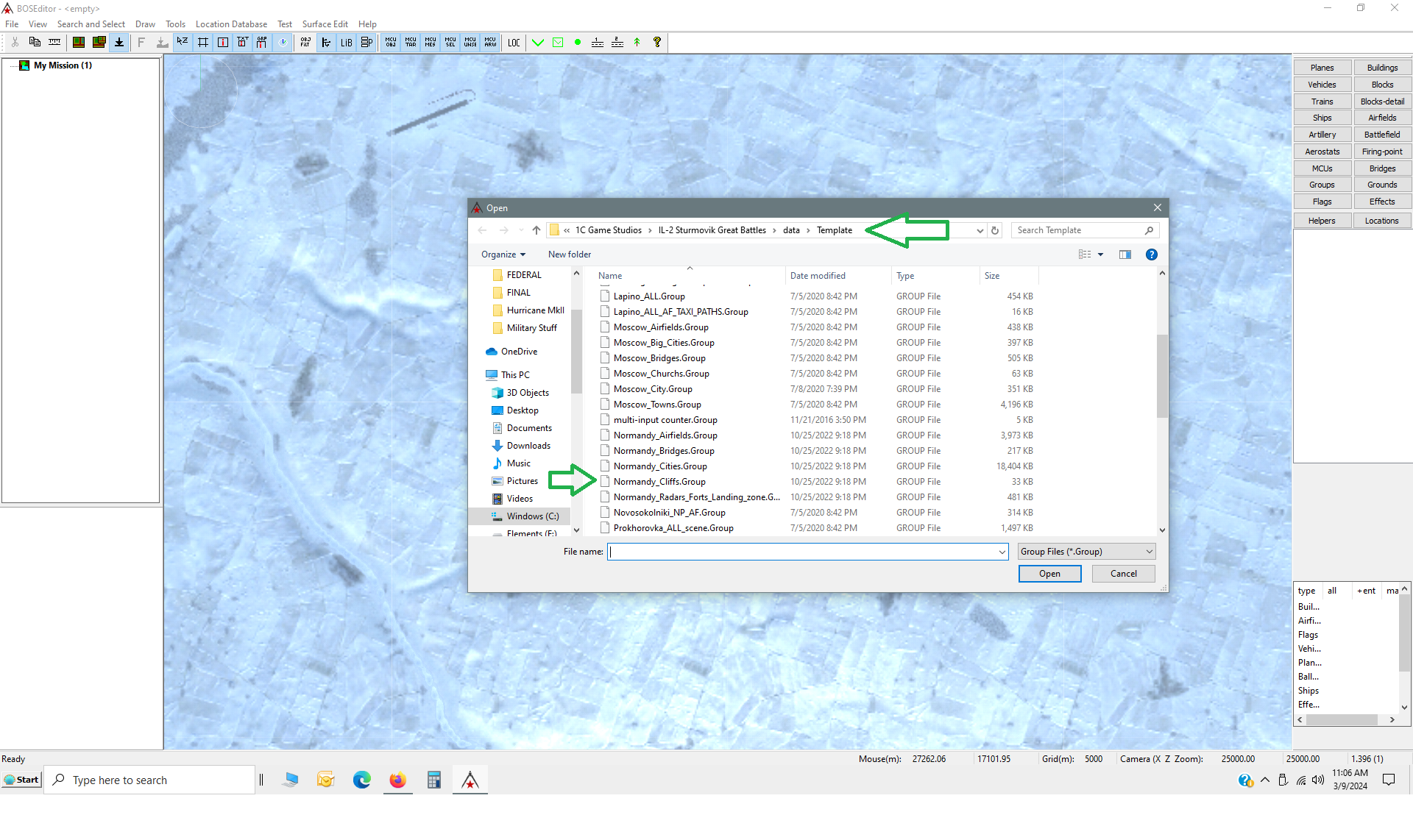Open the Group Files type dropdown
This screenshot has height=840, width=1413.
(x=1086, y=552)
